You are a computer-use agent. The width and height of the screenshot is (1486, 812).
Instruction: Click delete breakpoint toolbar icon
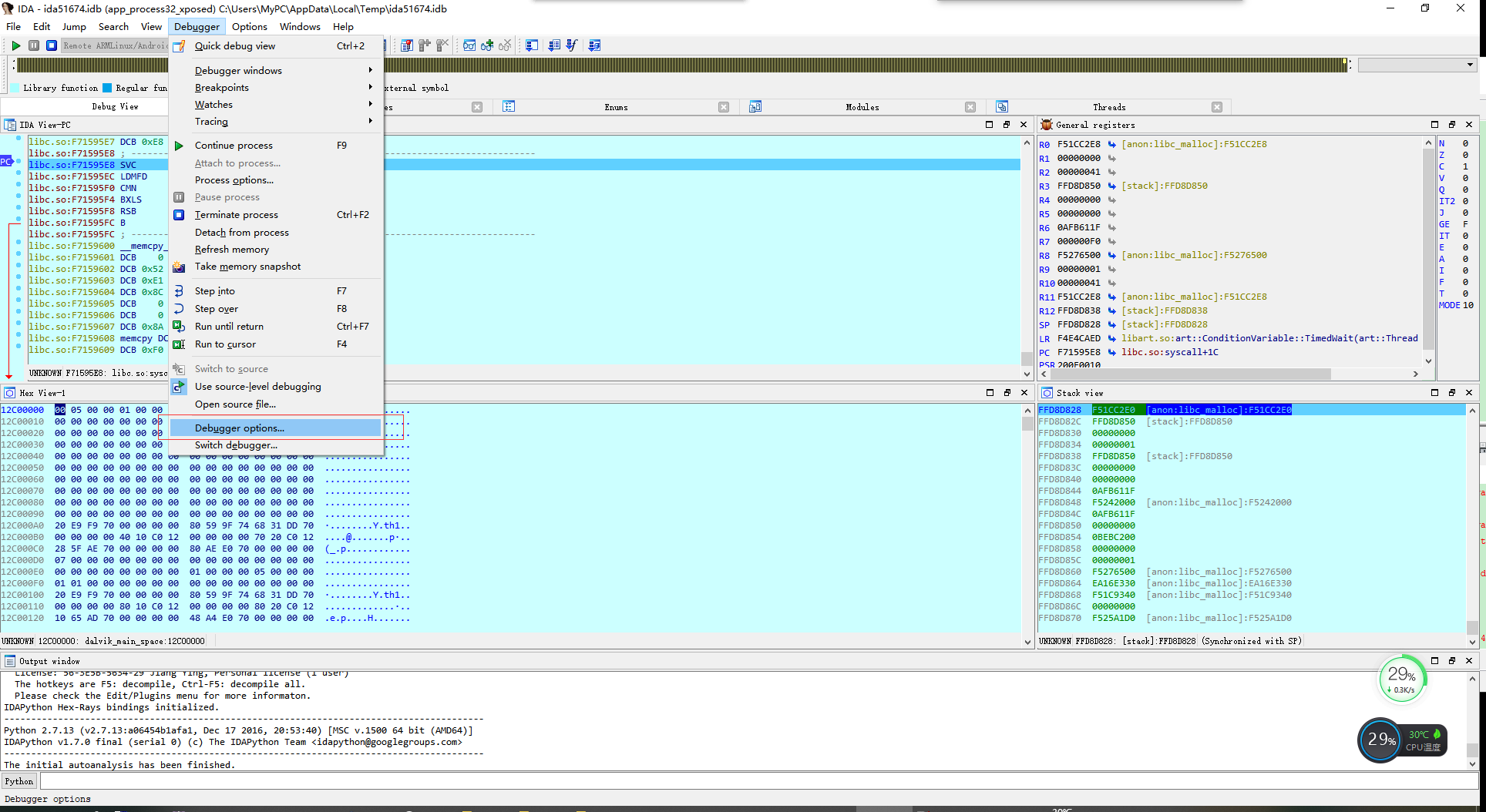click(442, 45)
